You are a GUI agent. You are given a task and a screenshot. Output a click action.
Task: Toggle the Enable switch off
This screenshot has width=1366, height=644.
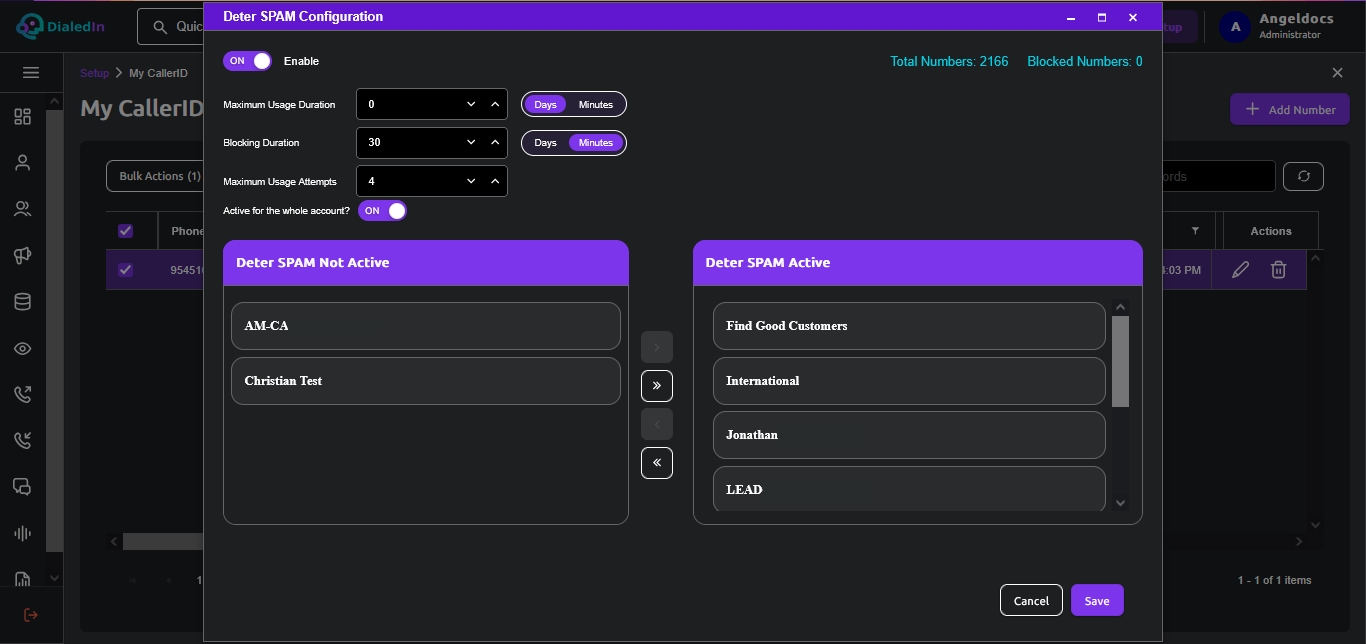[247, 61]
